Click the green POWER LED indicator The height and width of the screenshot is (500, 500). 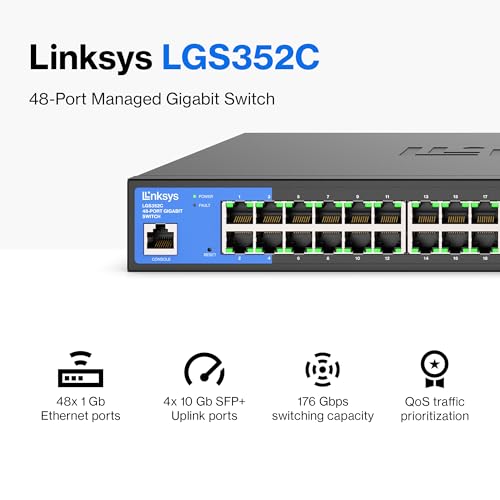[195, 196]
